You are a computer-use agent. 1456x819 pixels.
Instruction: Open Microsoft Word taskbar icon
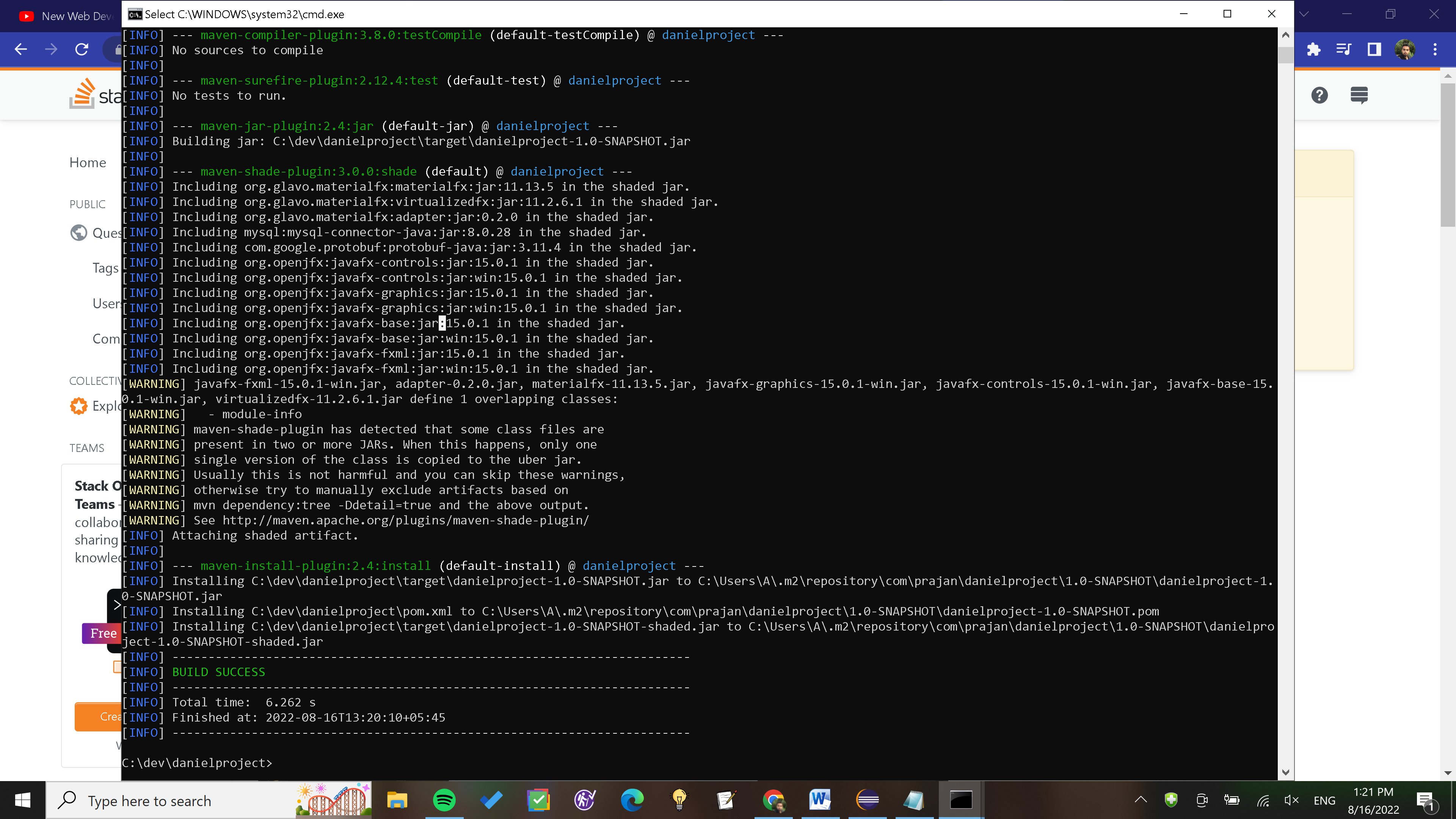pos(819,800)
